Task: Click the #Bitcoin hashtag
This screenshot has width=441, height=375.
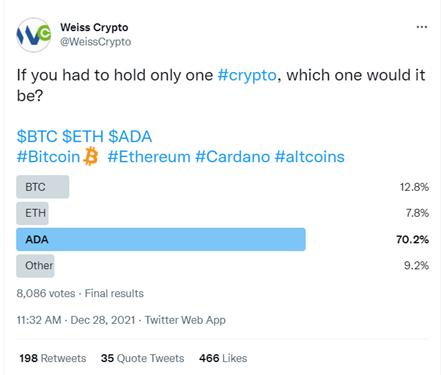Action: 48,157
